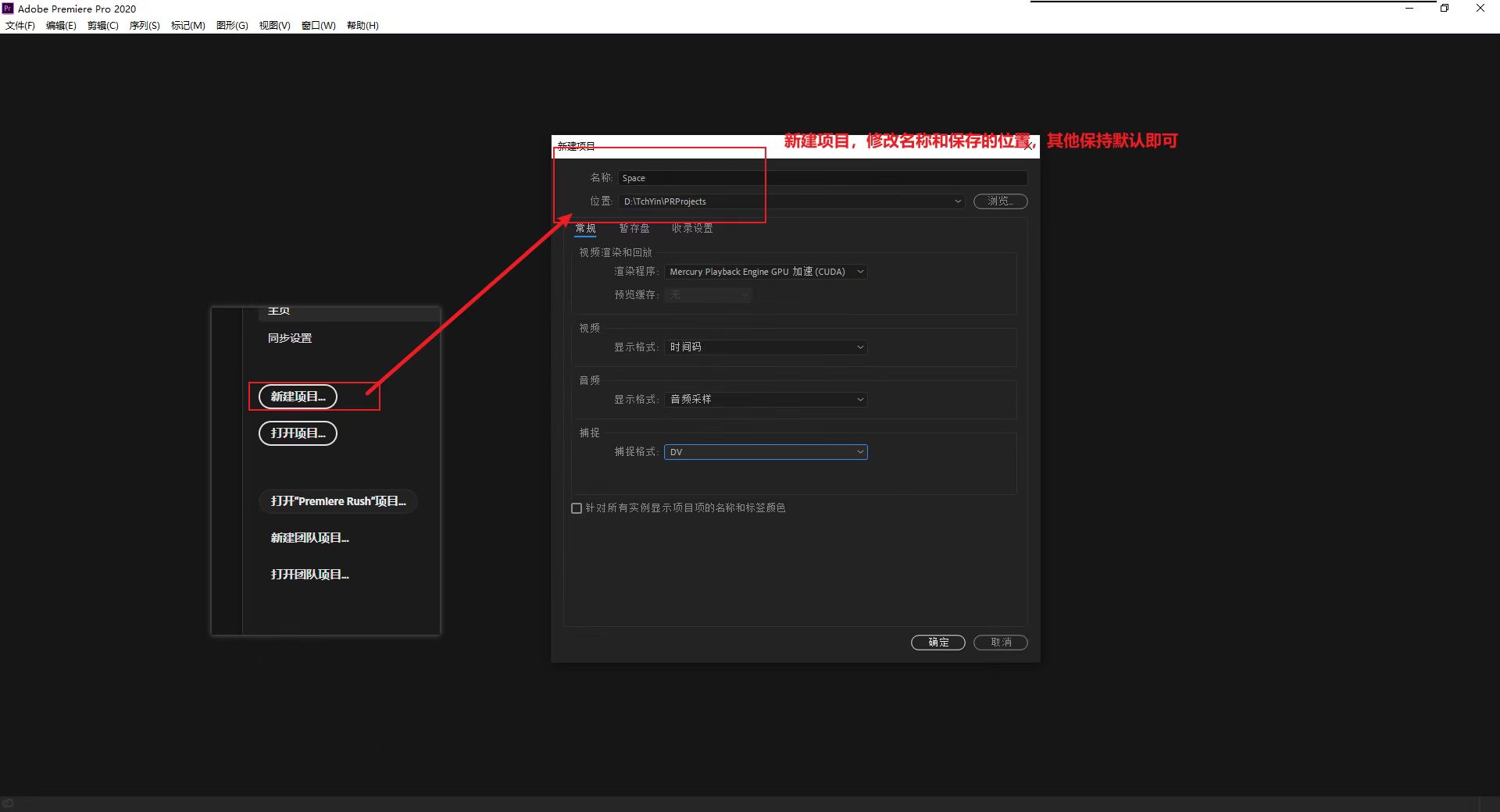Open the 窗口(W) menu
Viewport: 1500px width, 812px height.
(x=319, y=26)
